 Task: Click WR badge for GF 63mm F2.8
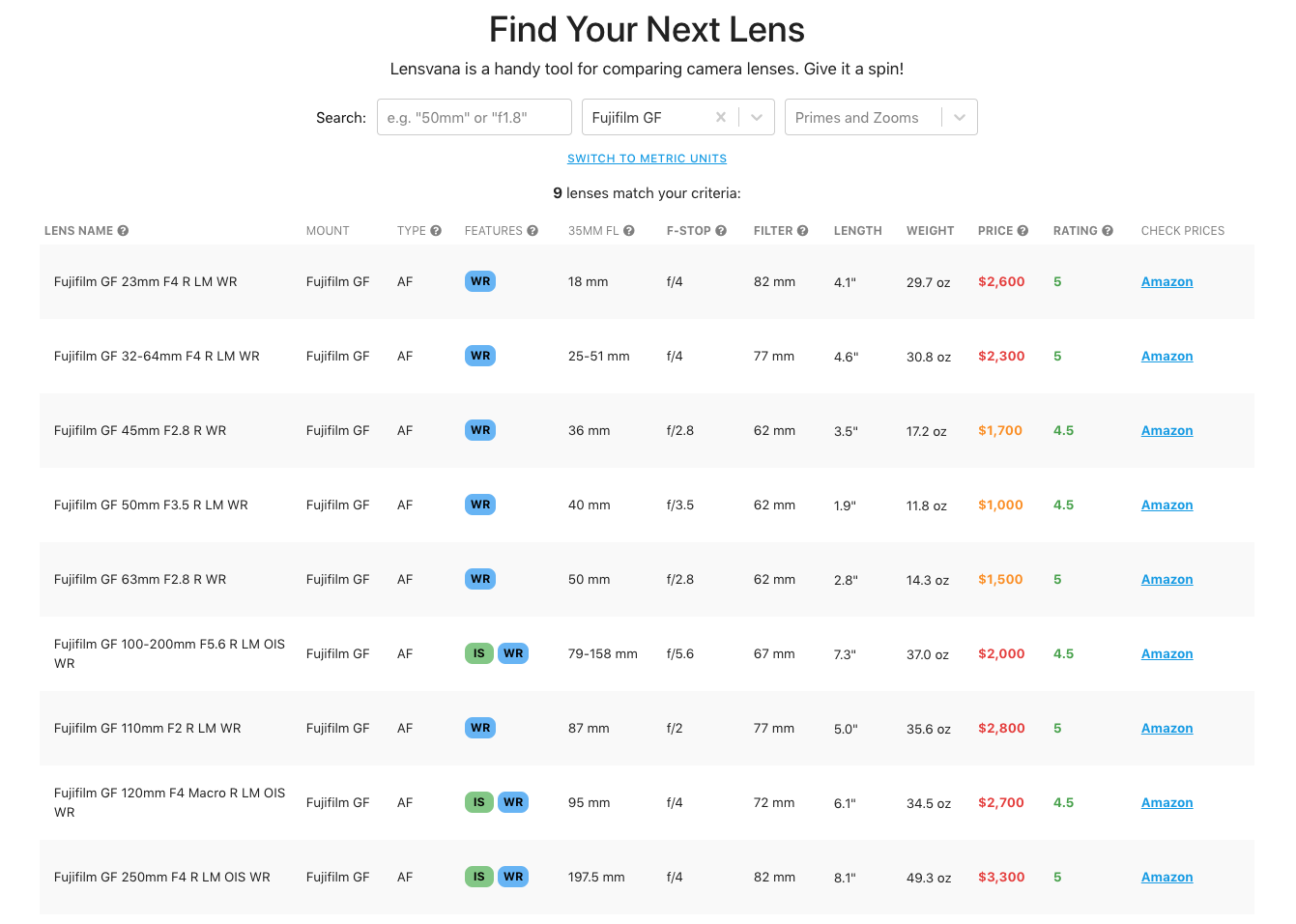480,579
